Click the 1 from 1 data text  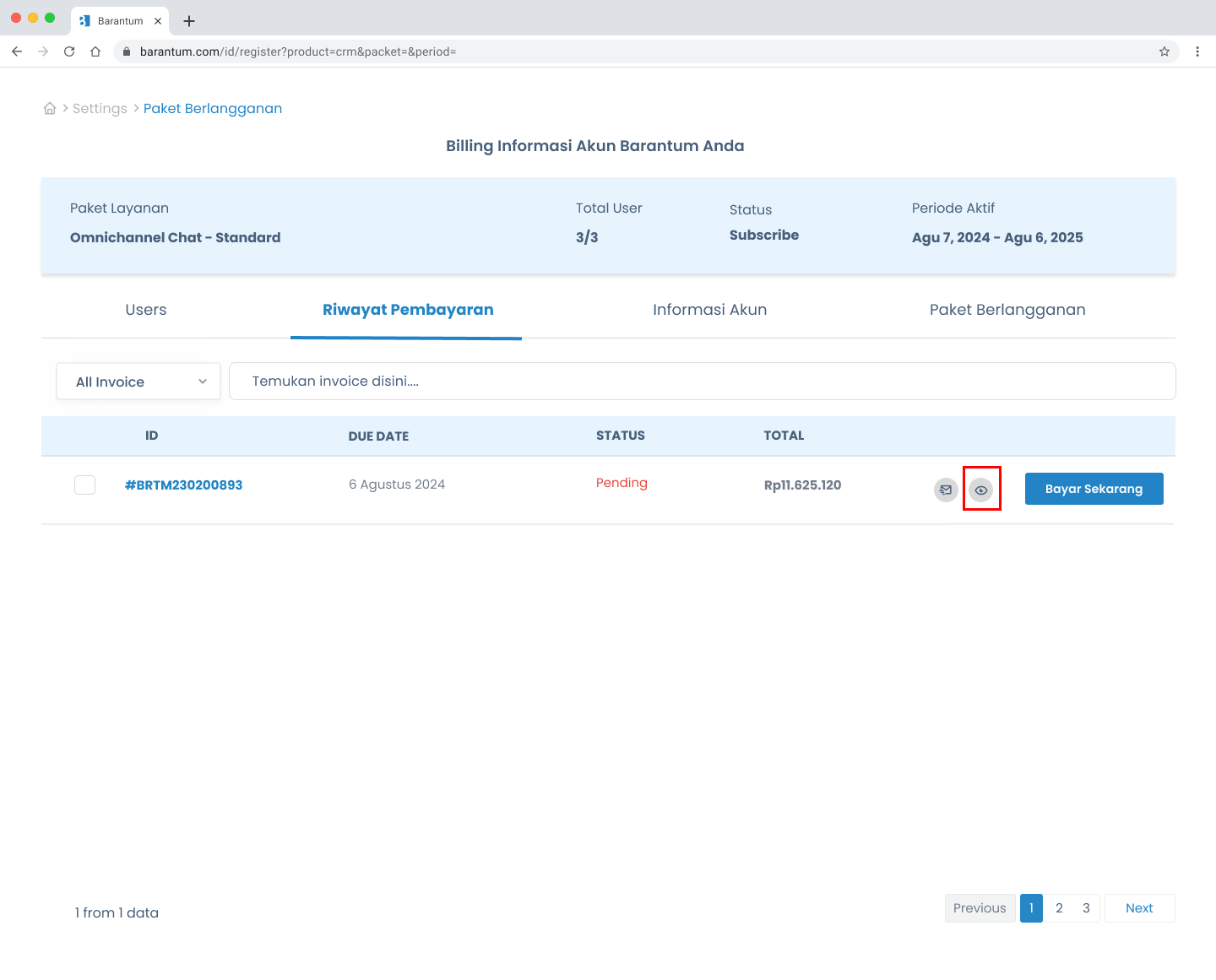click(117, 912)
